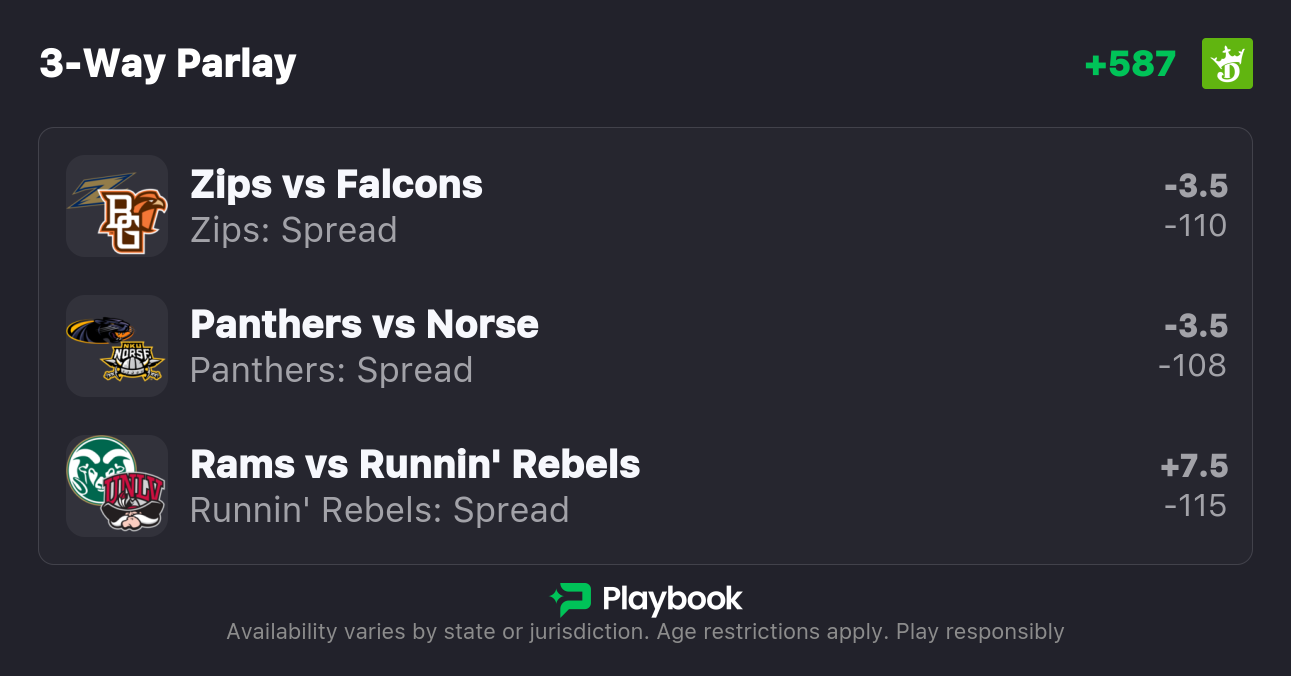This screenshot has width=1291, height=676.
Task: Select the Panthers vs Norse matchup title
Action: pos(364,325)
